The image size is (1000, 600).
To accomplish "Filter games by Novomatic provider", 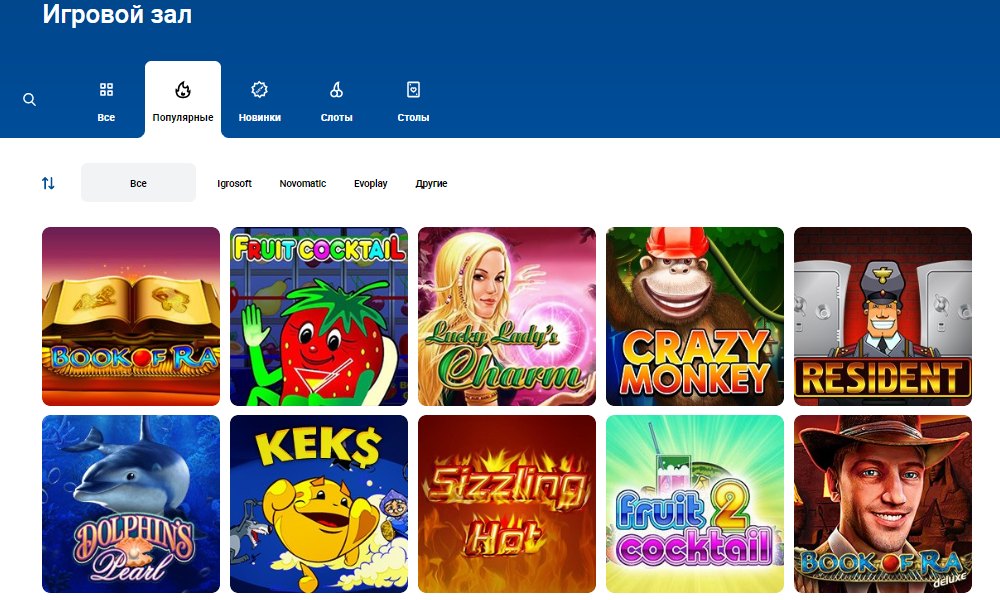I will click(x=302, y=184).
